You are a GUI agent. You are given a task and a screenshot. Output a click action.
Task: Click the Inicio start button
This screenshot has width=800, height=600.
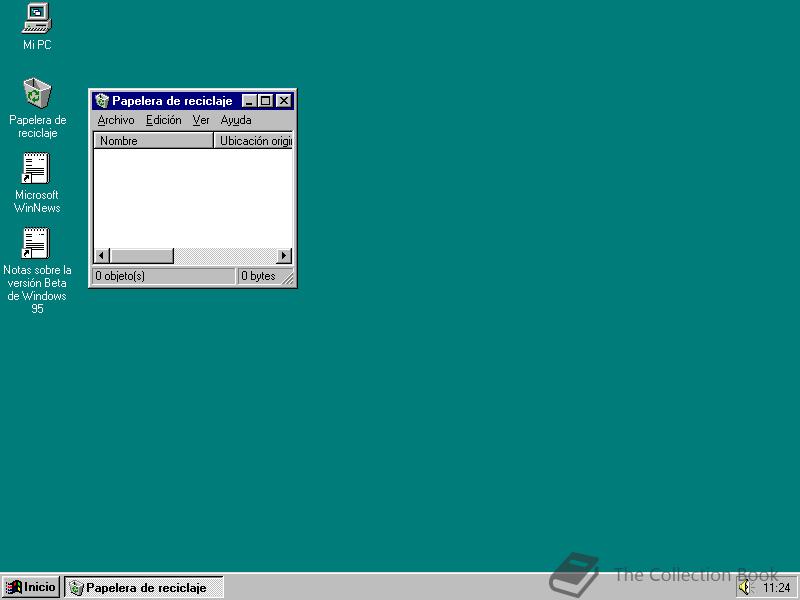31,587
